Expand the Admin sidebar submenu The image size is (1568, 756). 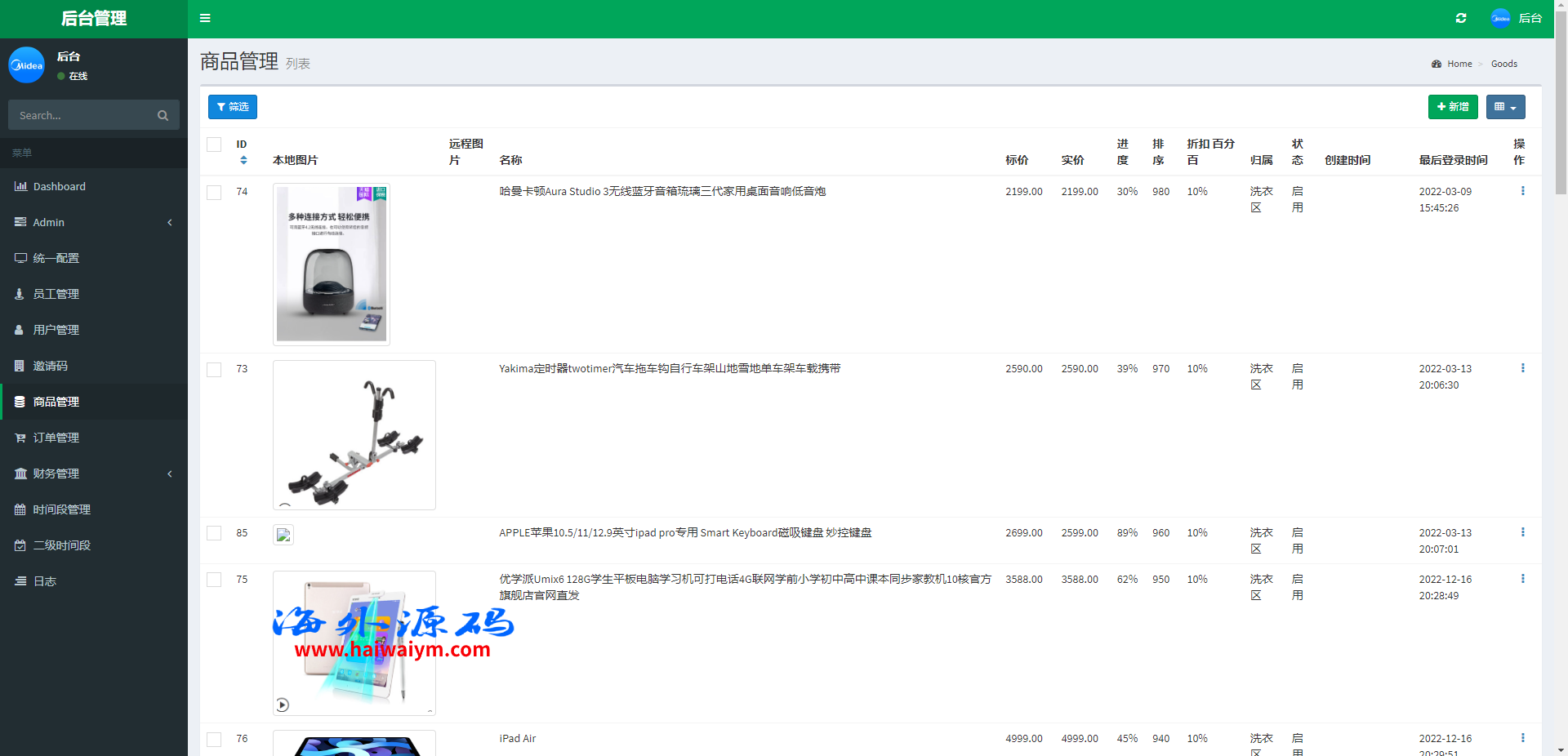click(94, 222)
